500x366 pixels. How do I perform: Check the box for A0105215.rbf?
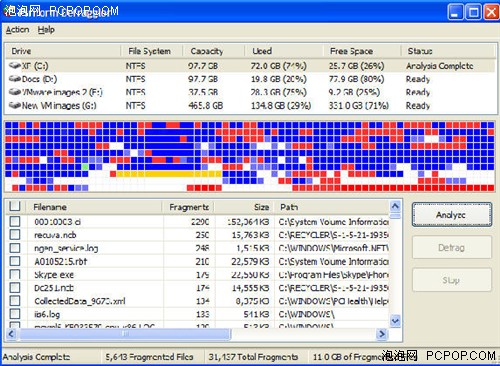[15, 261]
